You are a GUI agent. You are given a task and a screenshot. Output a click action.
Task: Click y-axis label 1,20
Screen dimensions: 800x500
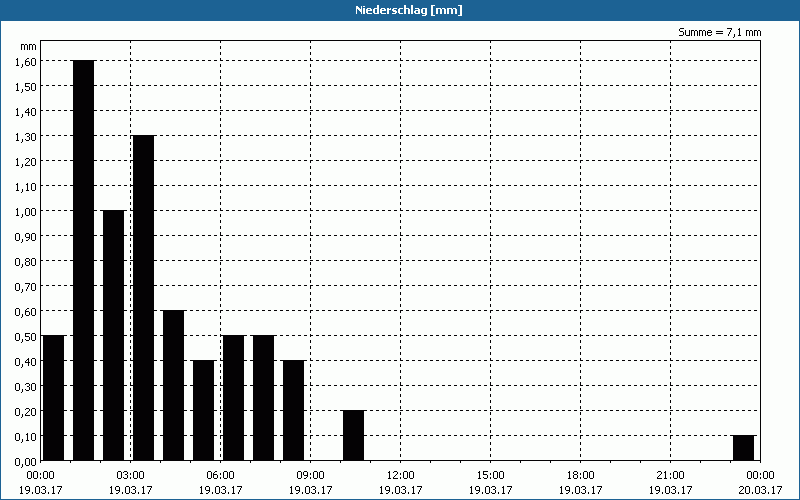pyautogui.click(x=26, y=161)
